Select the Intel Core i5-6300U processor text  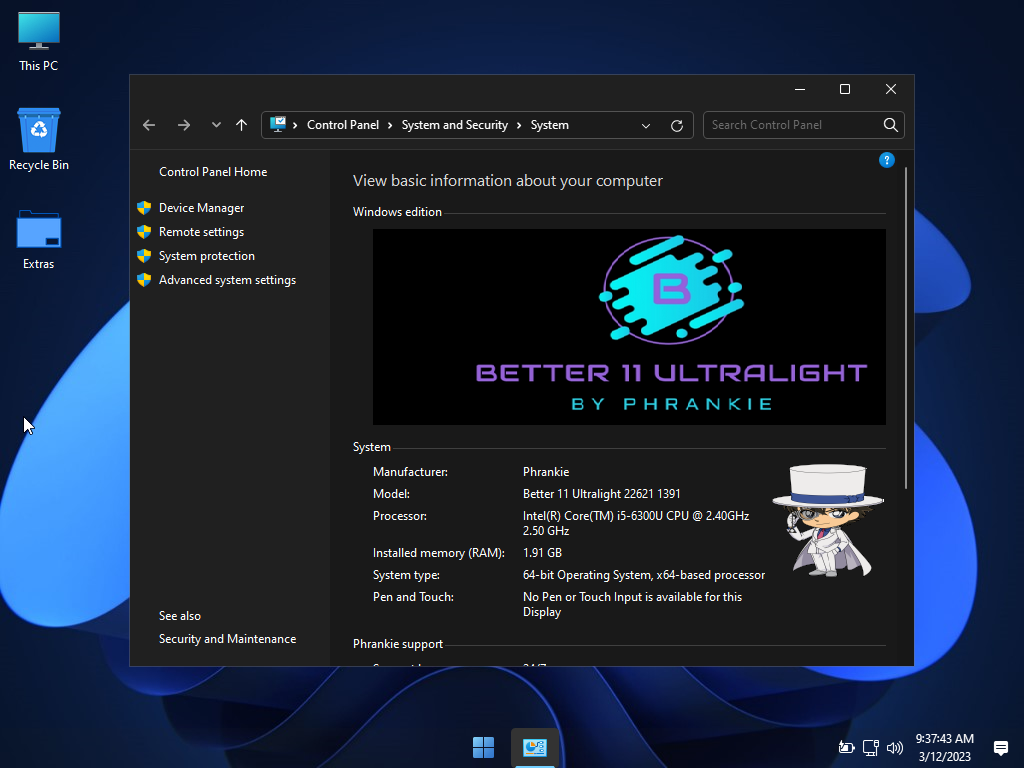coord(635,523)
